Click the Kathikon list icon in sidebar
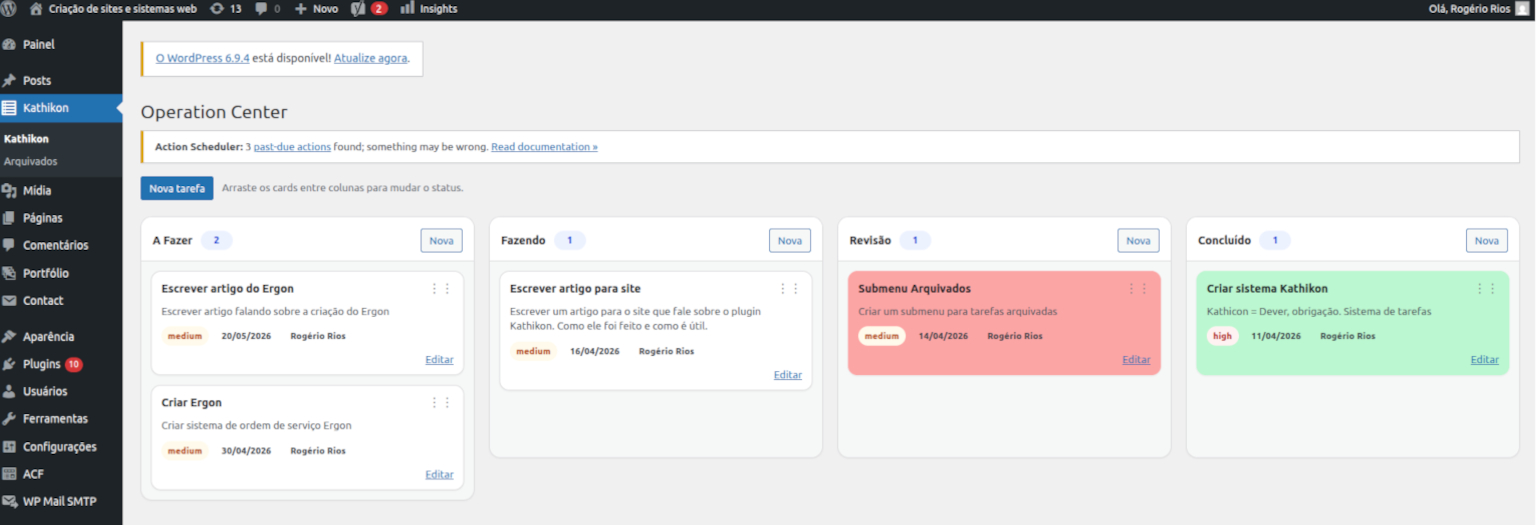Viewport: 1536px width, 525px height. [9, 108]
